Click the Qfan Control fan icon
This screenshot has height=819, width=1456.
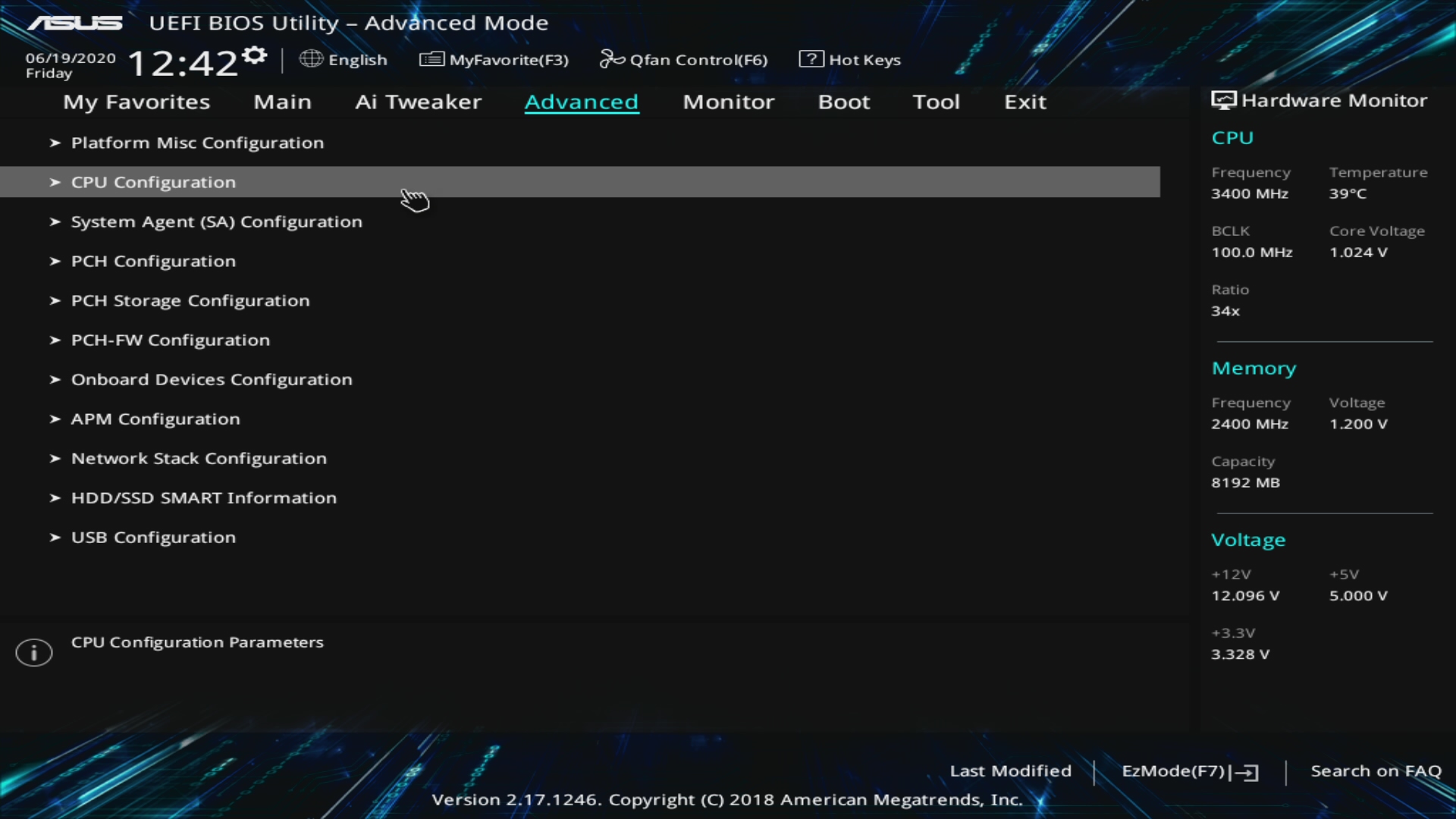click(612, 59)
